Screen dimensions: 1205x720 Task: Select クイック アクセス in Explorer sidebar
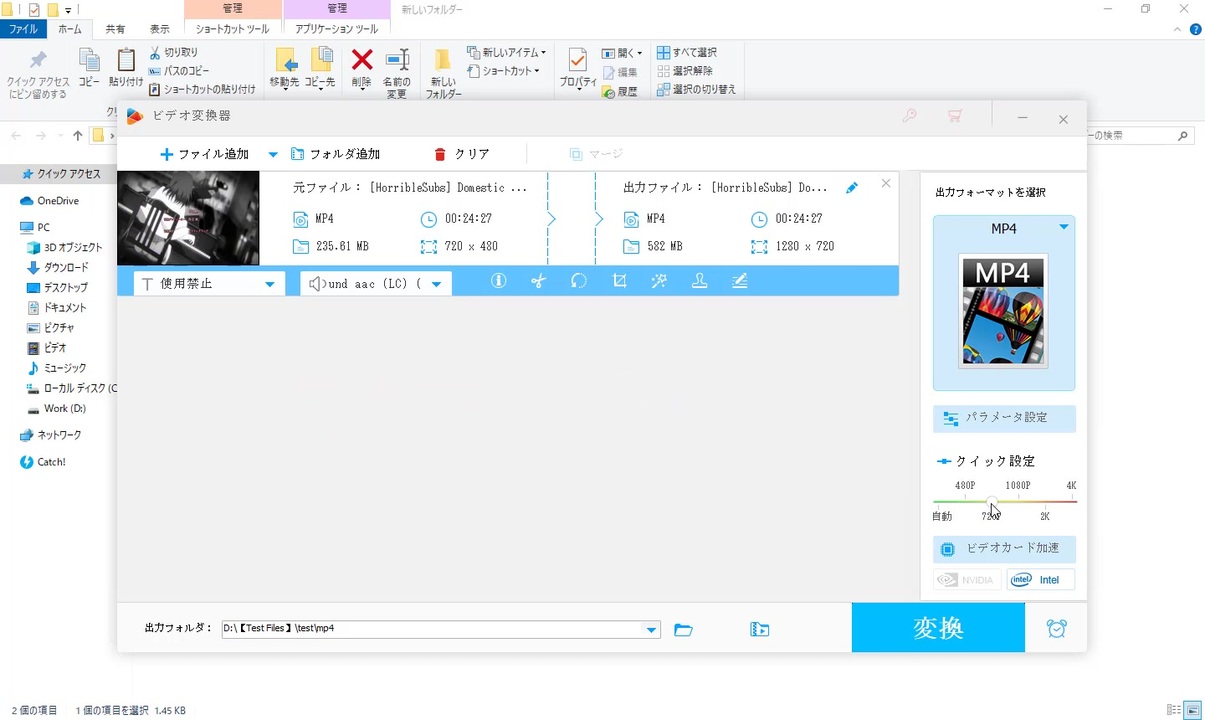60,174
